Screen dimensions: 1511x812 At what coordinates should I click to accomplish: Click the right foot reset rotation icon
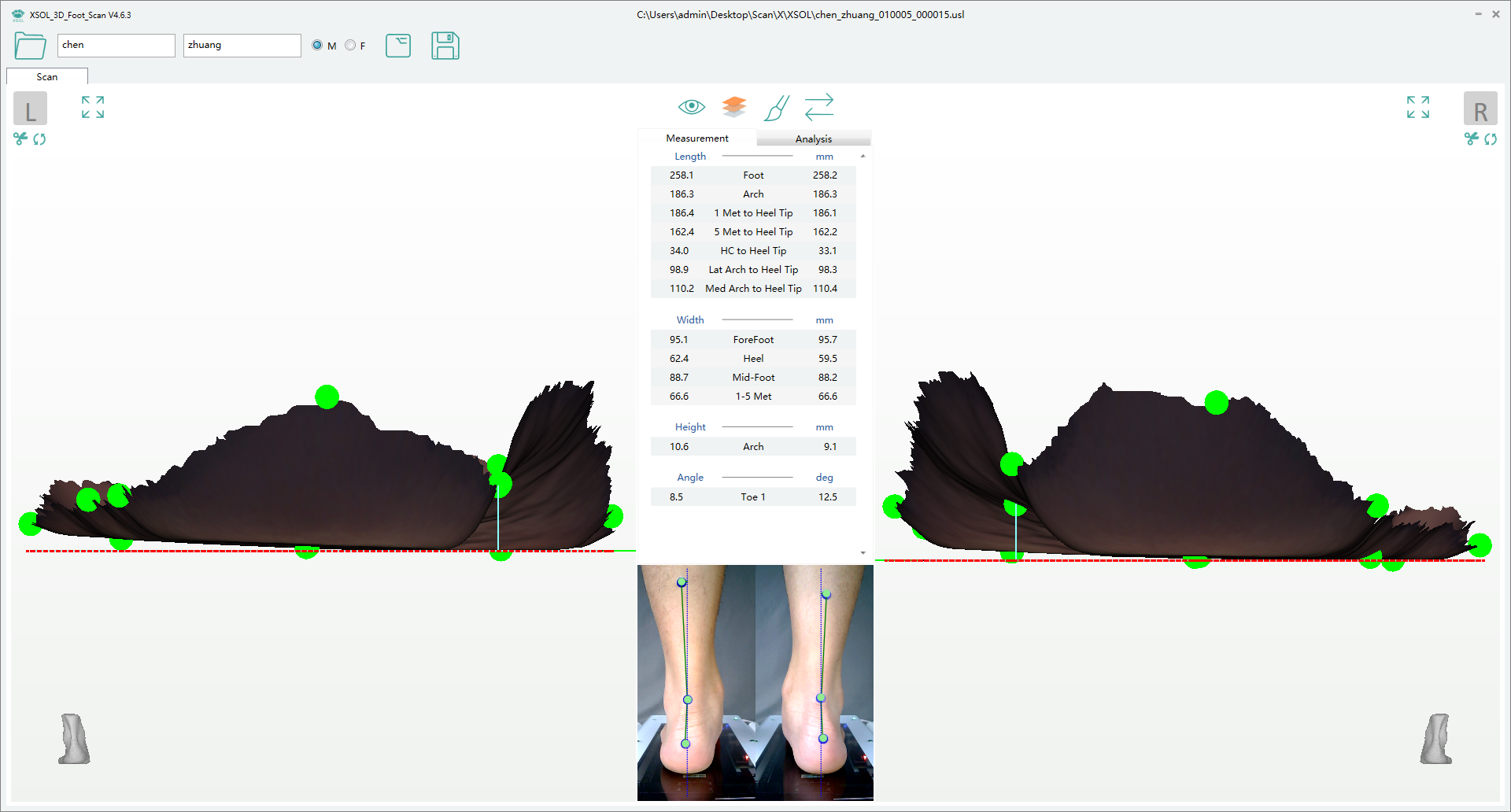pos(1491,139)
